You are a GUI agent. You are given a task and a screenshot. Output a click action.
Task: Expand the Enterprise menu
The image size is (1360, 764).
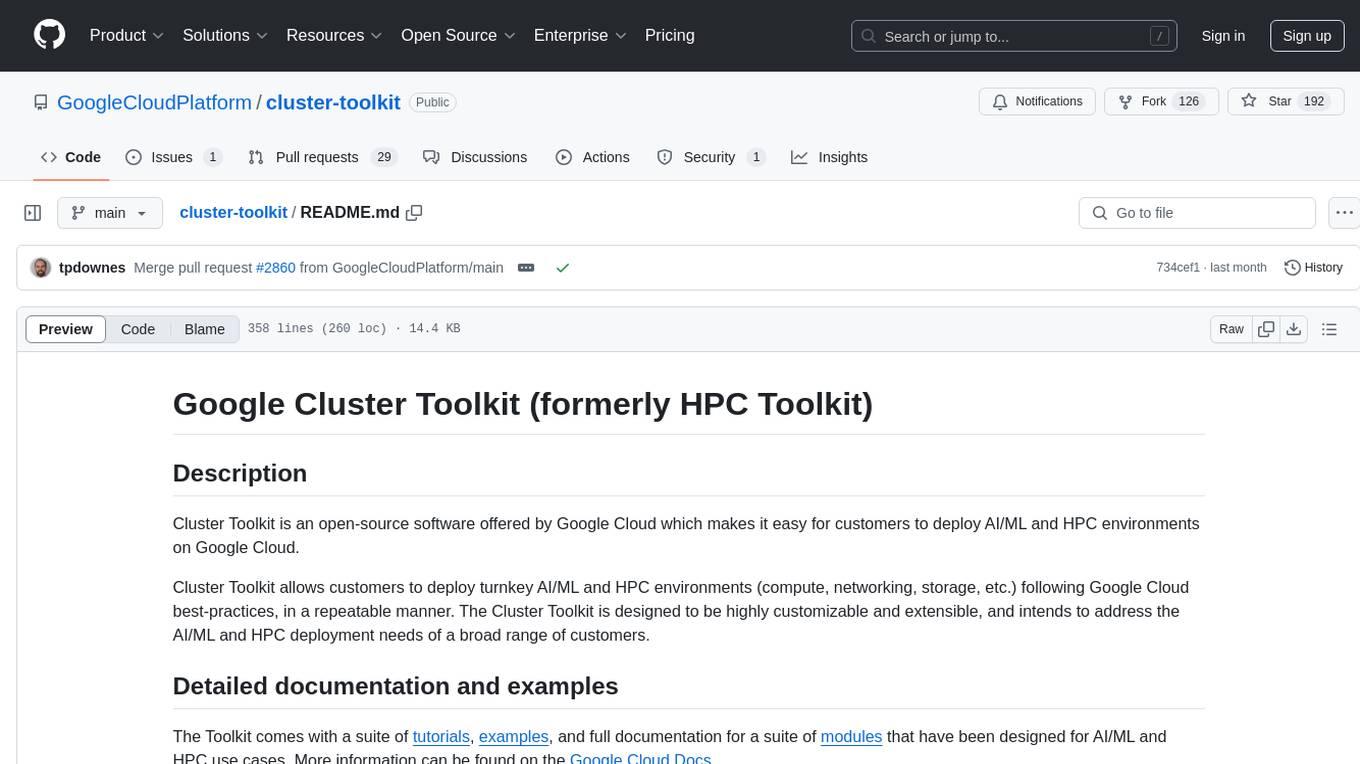580,35
